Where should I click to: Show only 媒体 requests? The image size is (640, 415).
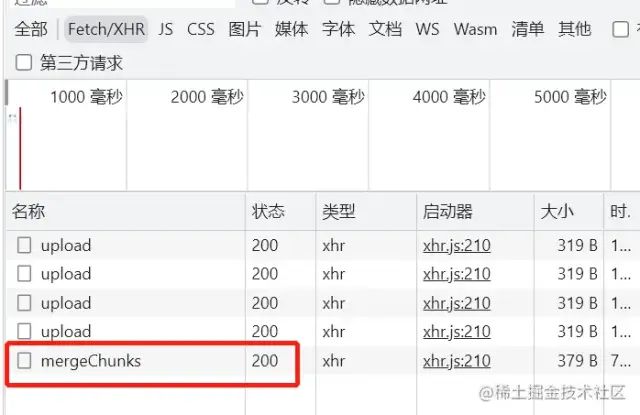pos(291,29)
